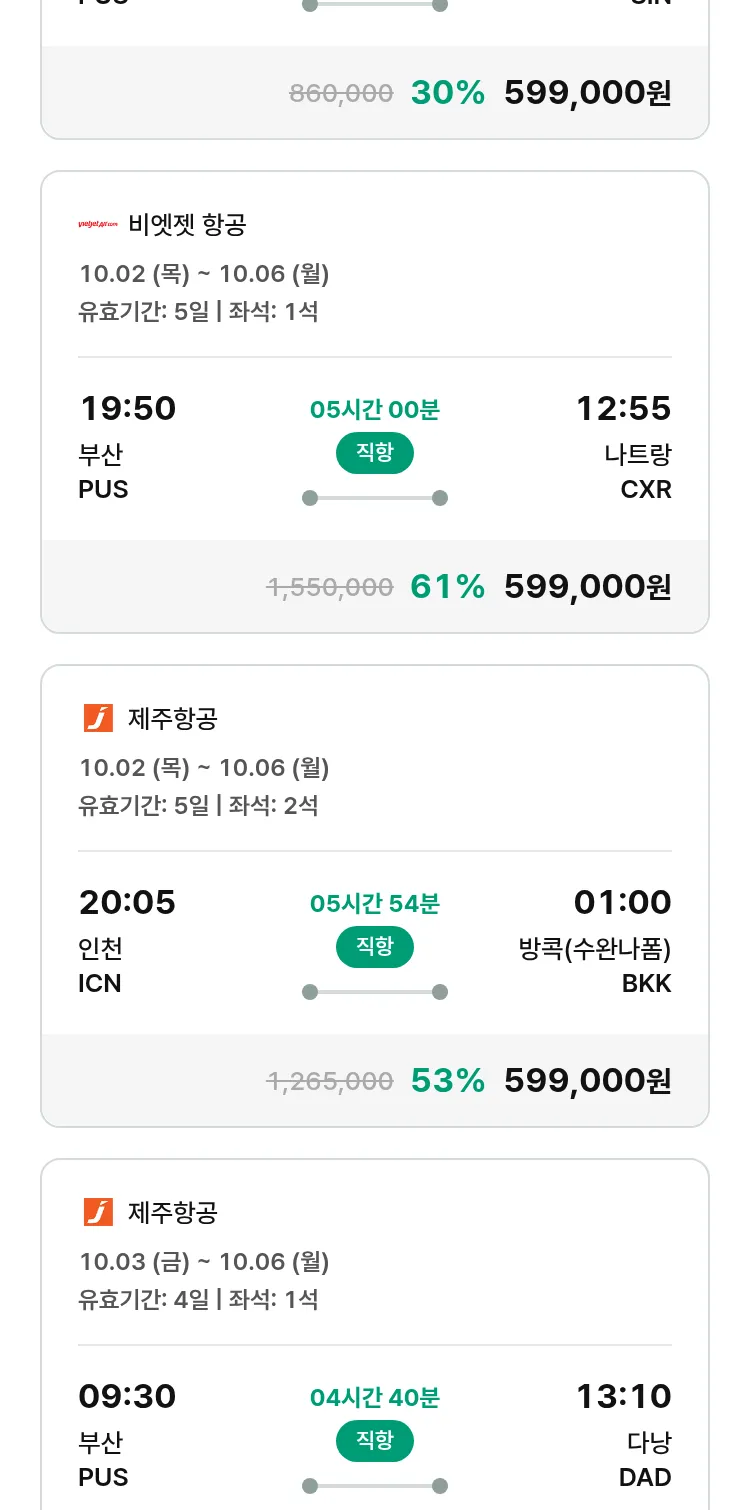The width and height of the screenshot is (750, 1510).
Task: Tap the 20:05 Incheon departure time
Action: point(127,902)
